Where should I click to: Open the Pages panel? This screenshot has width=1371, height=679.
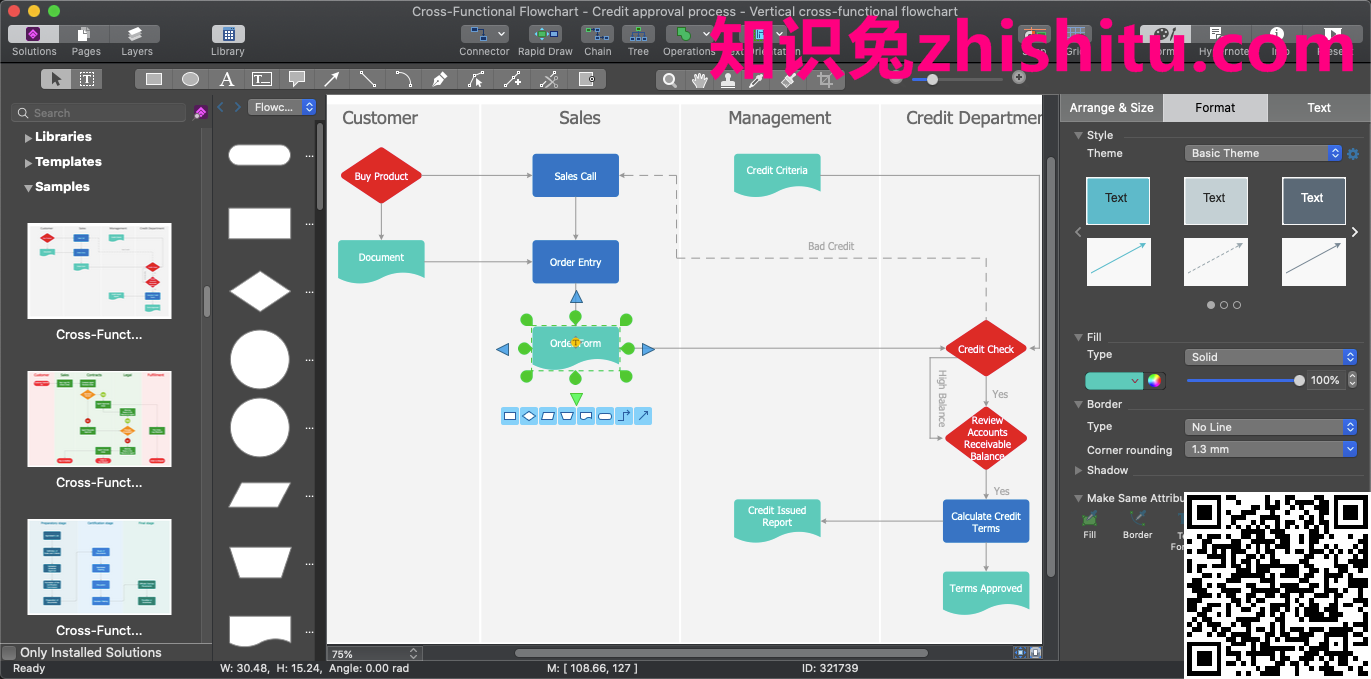86,34
